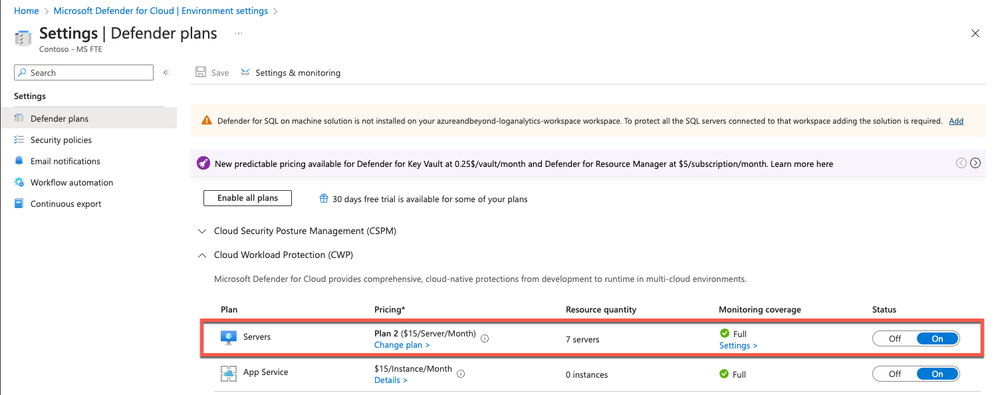The width and height of the screenshot is (998, 395).
Task: Click the App Service pricing info icon
Action: (461, 374)
